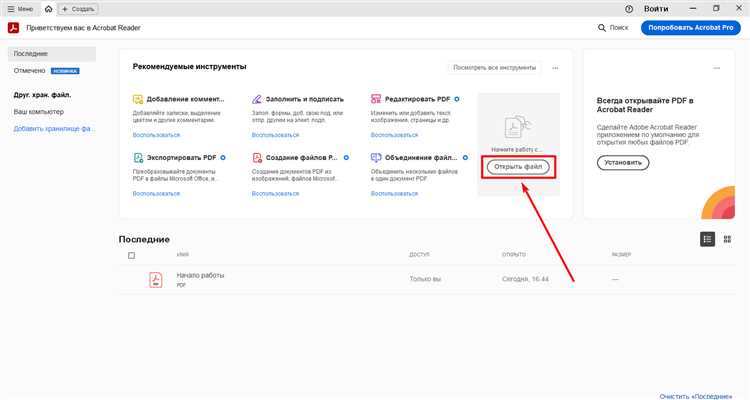
Task: Click the Редактировать PDF tool icon
Action: coord(376,99)
